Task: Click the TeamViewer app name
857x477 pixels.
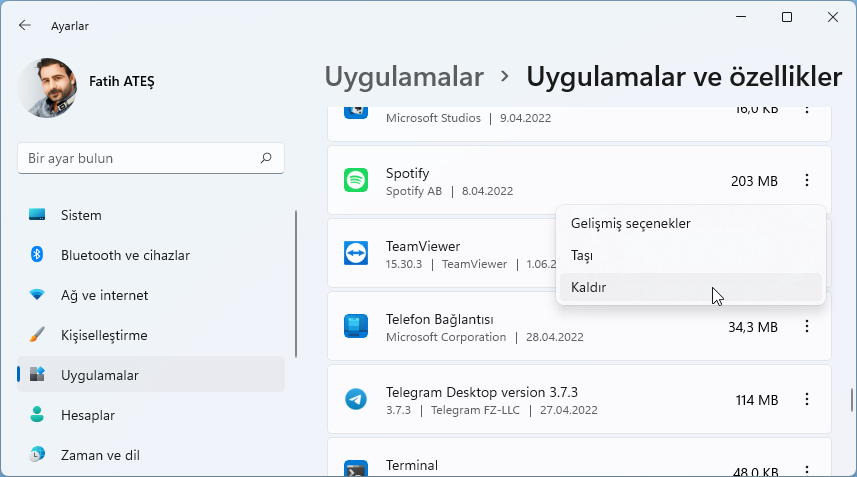Action: pyautogui.click(x=422, y=246)
